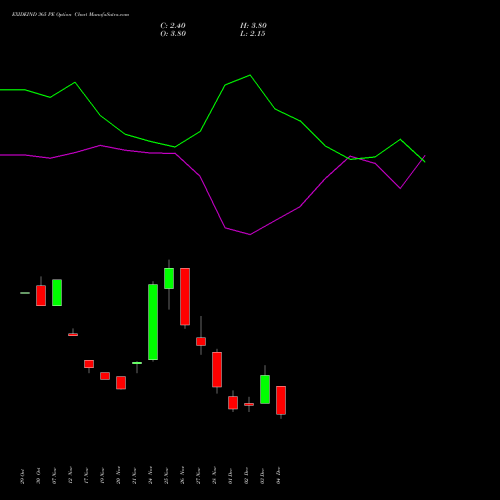
Task: Click the green indicator line's highest peak
Action: pos(250,75)
